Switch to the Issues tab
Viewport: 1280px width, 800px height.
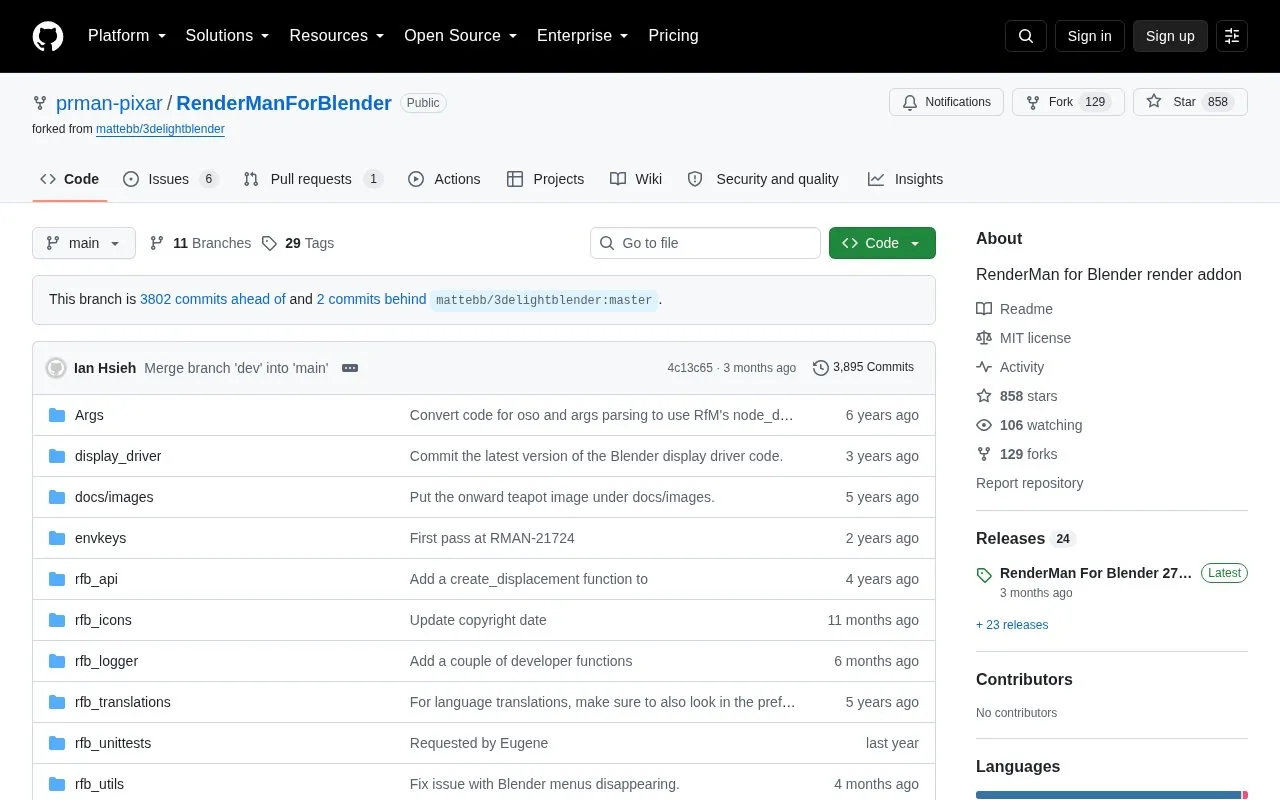pos(170,179)
